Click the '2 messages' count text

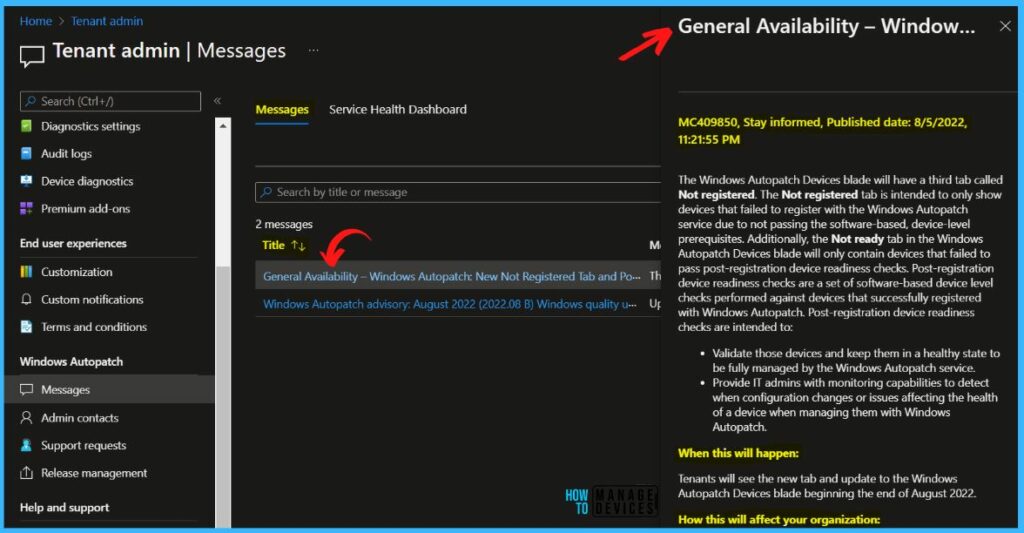284,224
